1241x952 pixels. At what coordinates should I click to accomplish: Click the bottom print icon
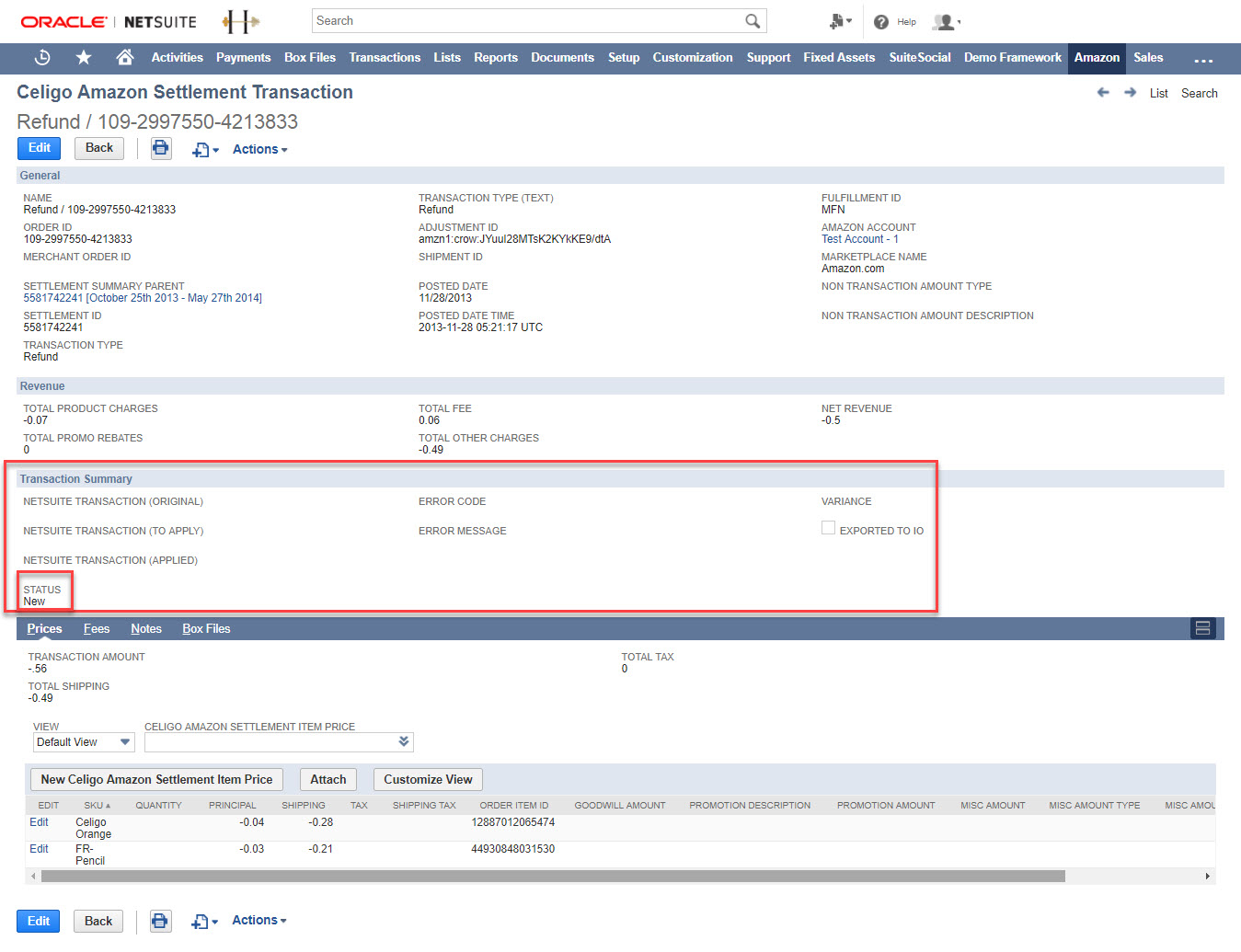point(160,921)
